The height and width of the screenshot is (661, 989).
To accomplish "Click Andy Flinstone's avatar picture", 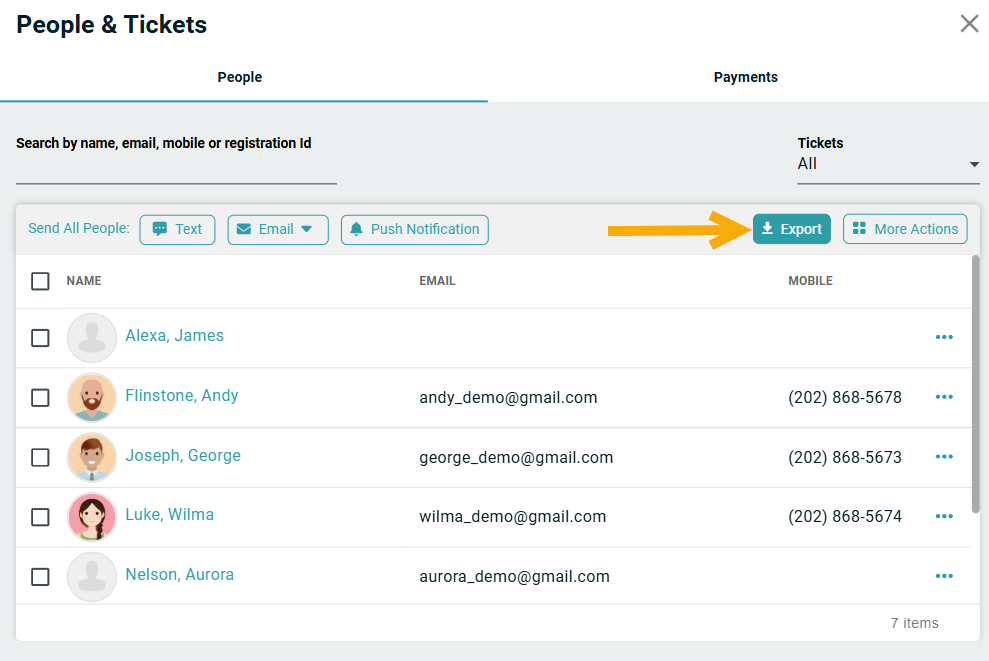I will click(x=92, y=398).
